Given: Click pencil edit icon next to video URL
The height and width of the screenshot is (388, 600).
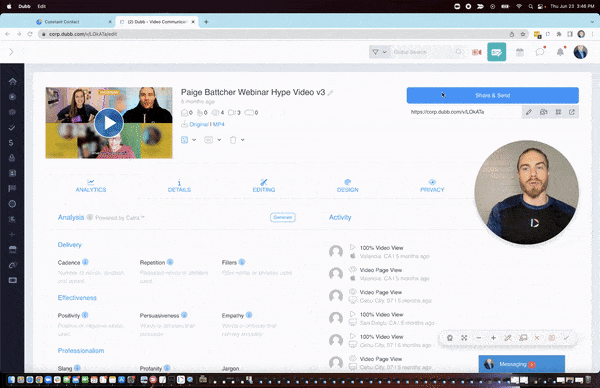Looking at the screenshot, I should click(528, 112).
